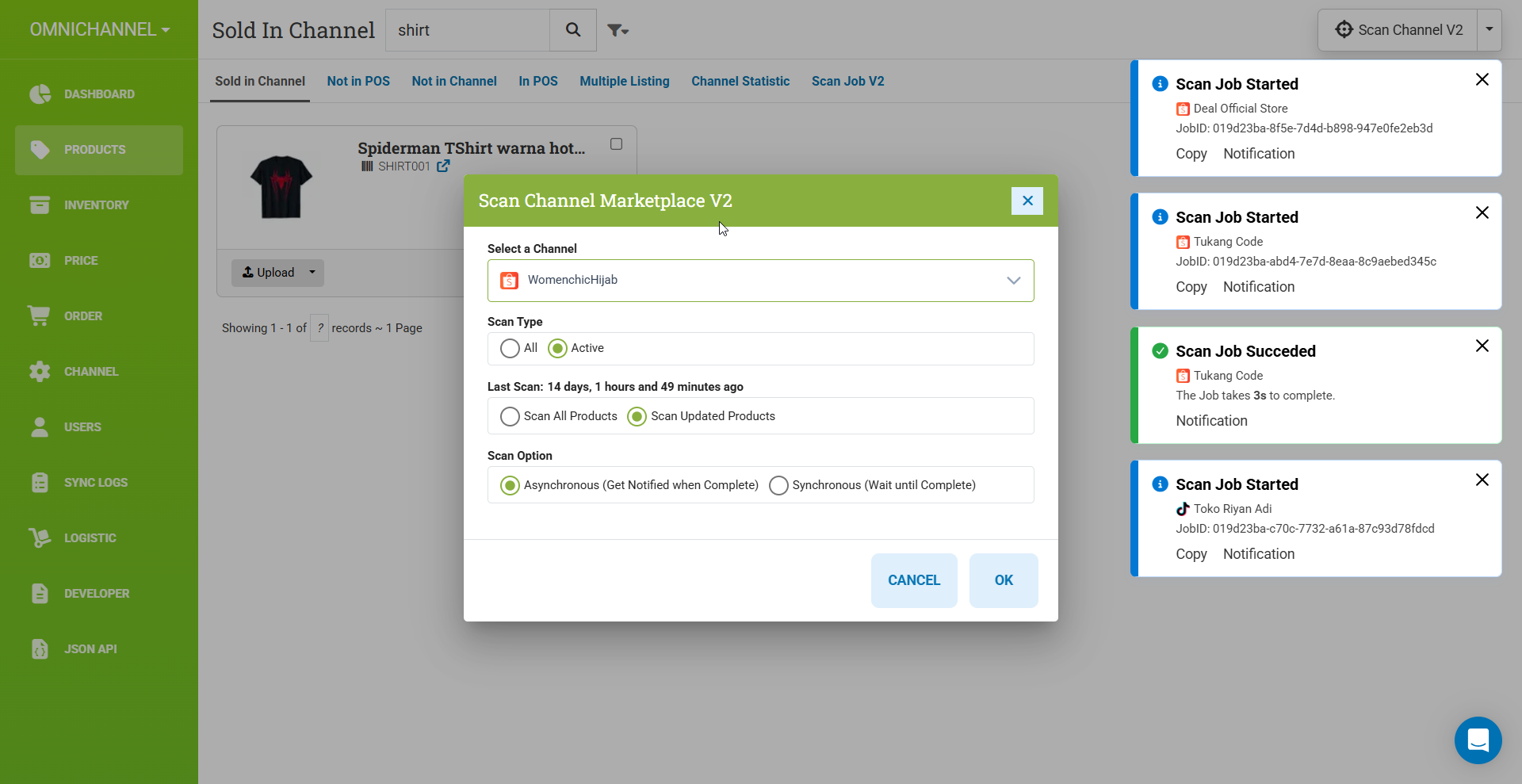Click the Scan Channel V2 button
Screen dimensions: 1522x784
[x=1398, y=30]
